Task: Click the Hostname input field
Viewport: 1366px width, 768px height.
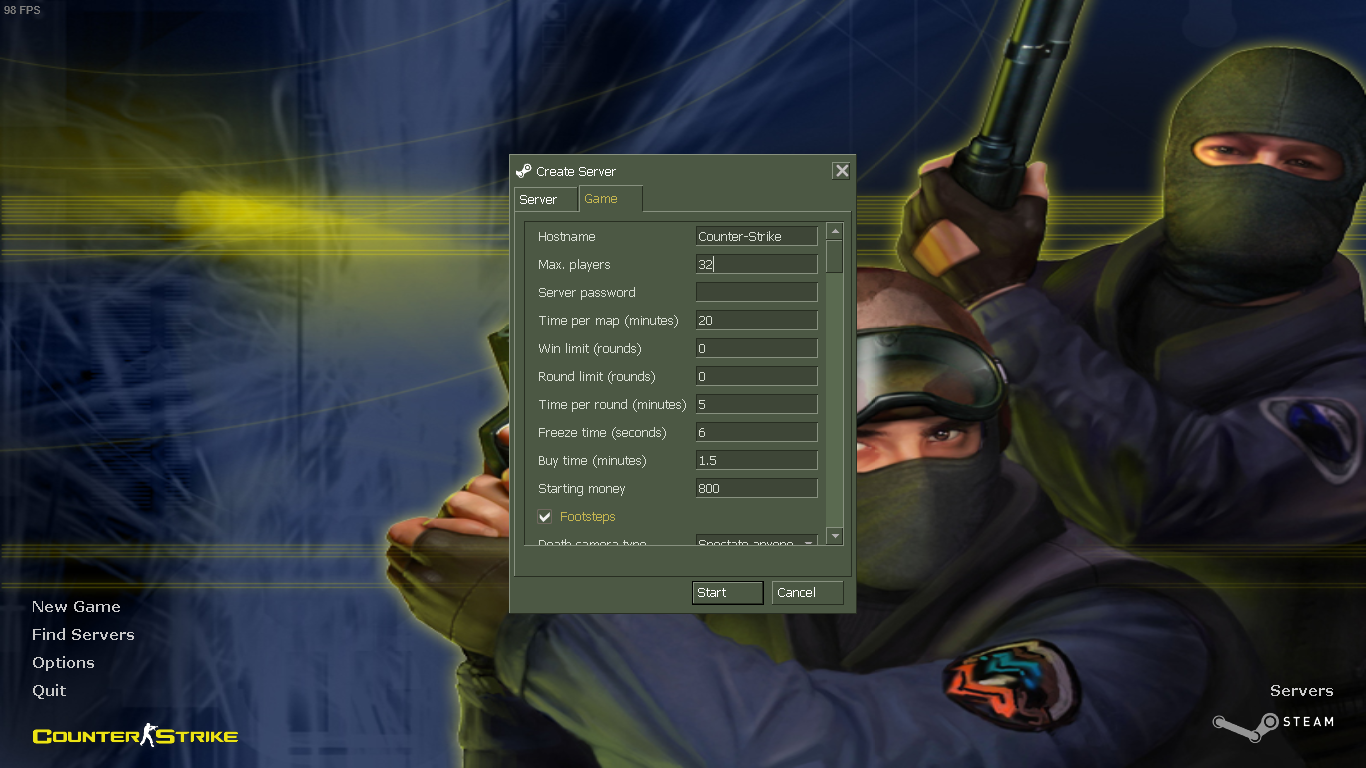Action: 757,236
